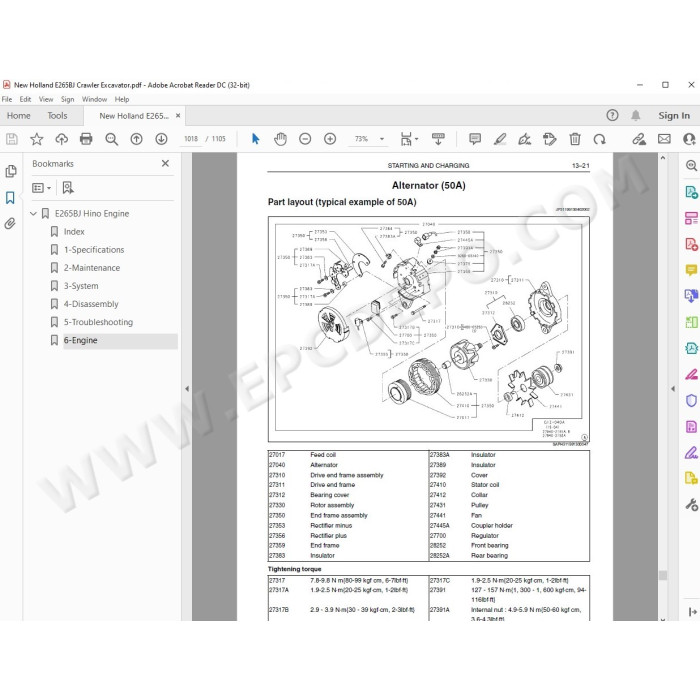Click the Sign In button
The image size is (700, 700).
[674, 116]
